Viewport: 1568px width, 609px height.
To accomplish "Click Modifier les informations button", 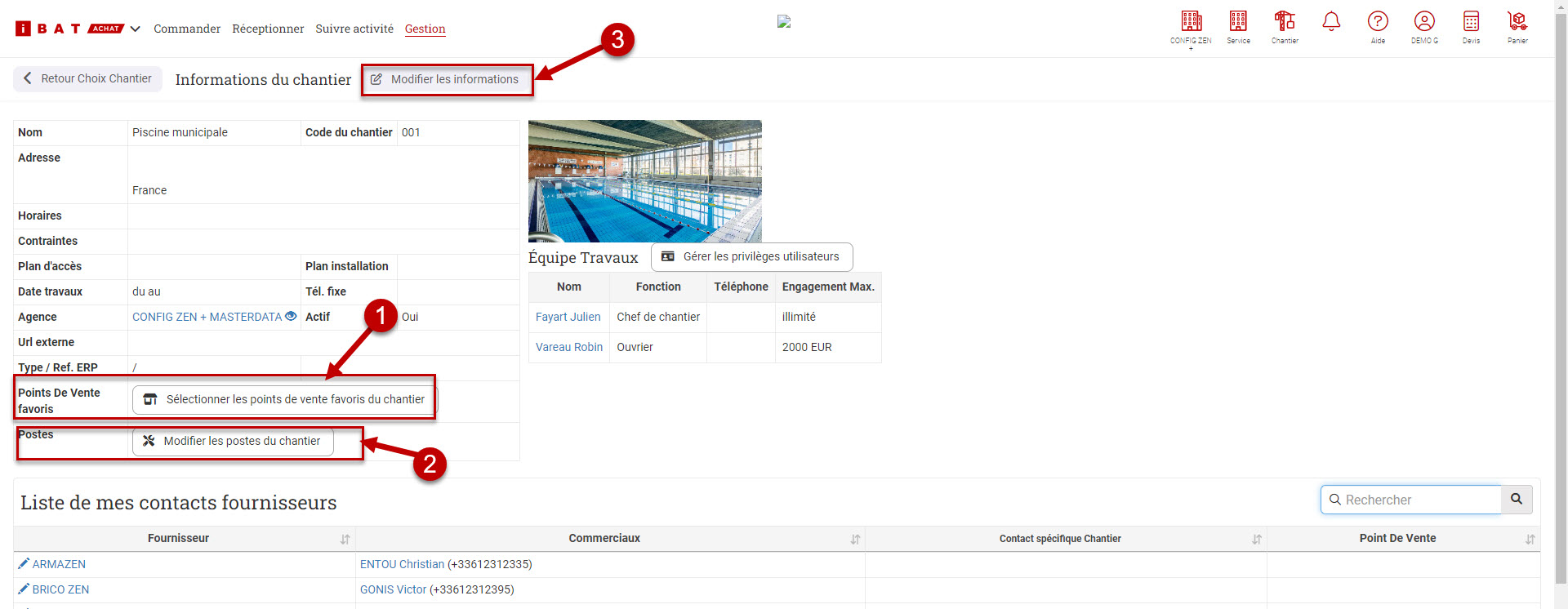I will coord(446,79).
